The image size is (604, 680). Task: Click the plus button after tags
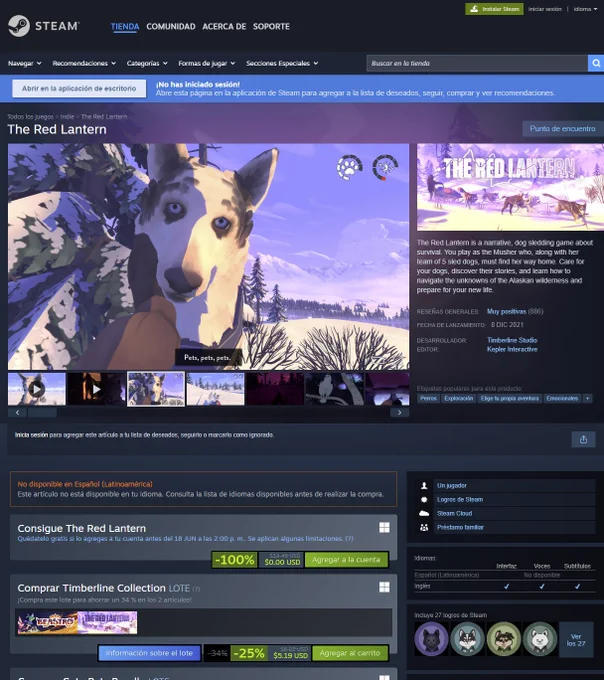(x=588, y=398)
